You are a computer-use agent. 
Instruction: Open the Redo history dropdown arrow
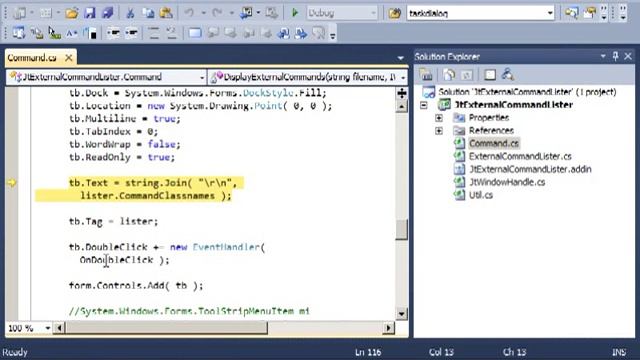pos(231,13)
